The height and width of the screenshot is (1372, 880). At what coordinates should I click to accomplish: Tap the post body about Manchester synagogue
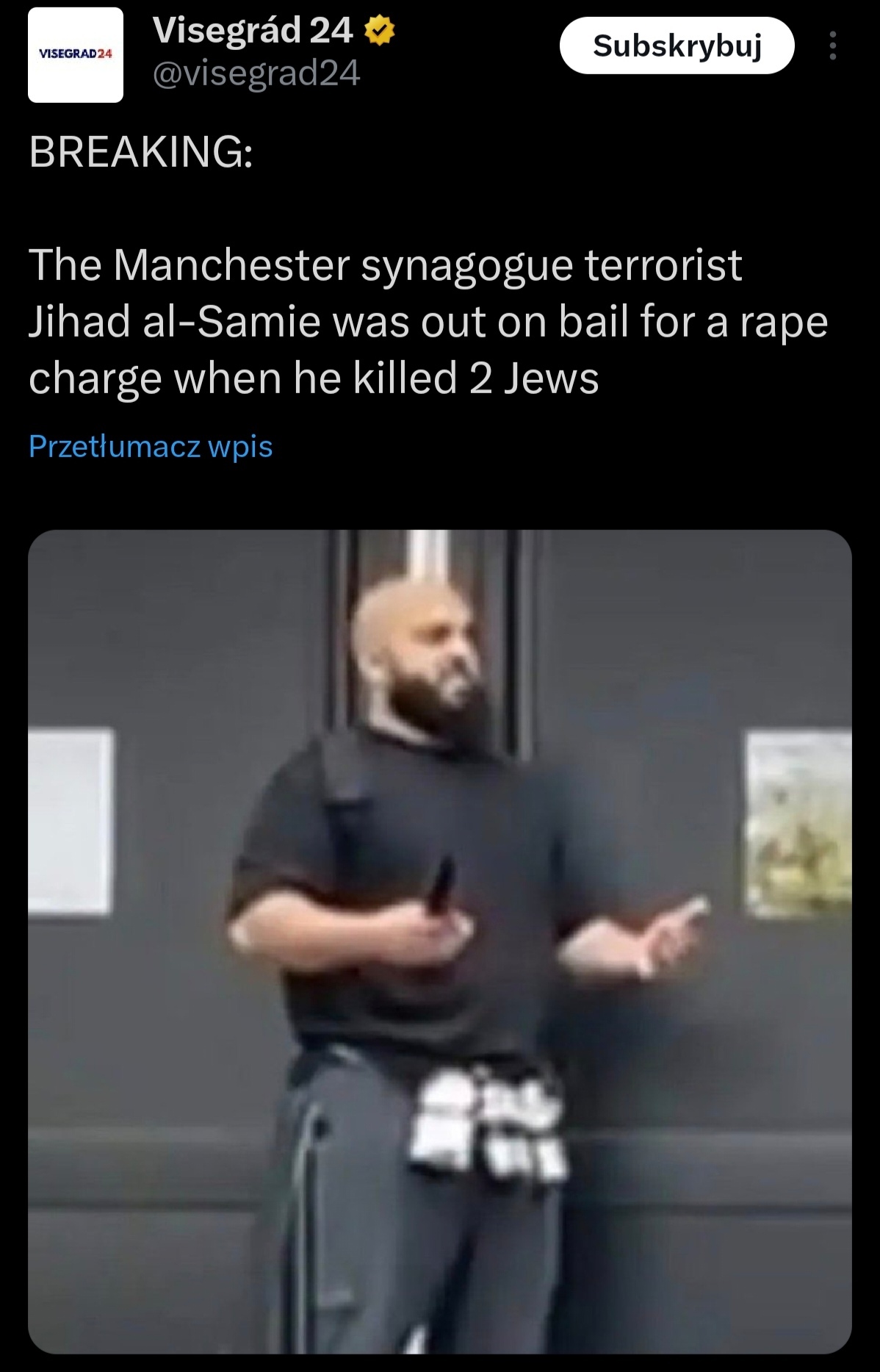tap(428, 322)
